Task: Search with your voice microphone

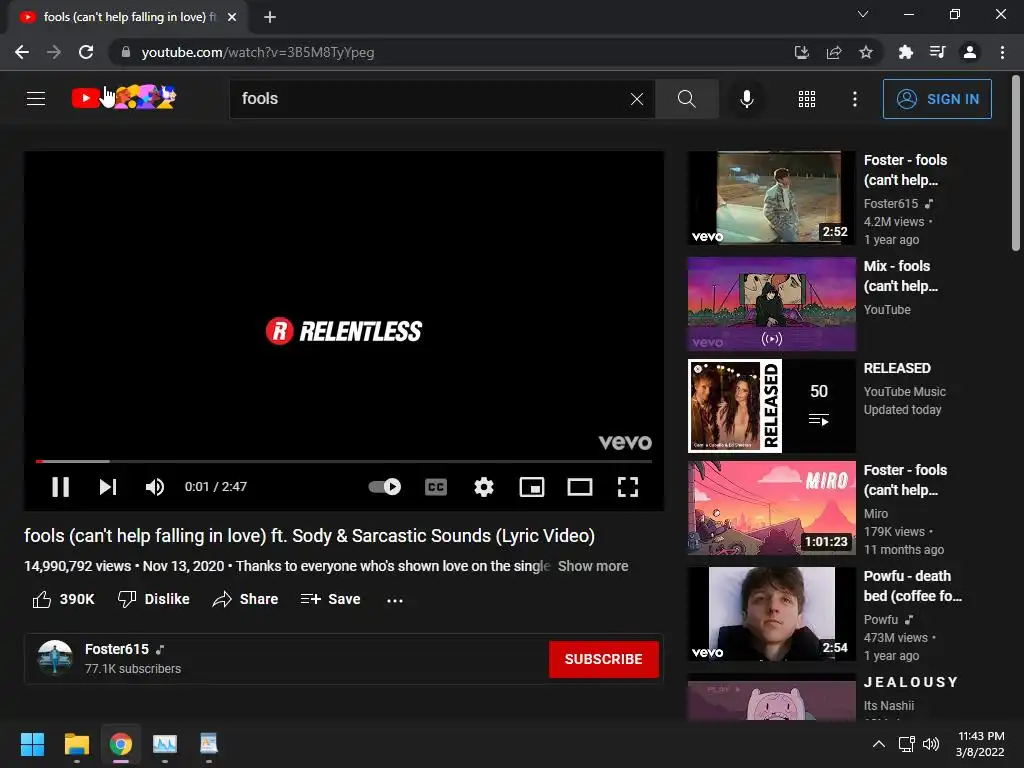Action: (746, 99)
